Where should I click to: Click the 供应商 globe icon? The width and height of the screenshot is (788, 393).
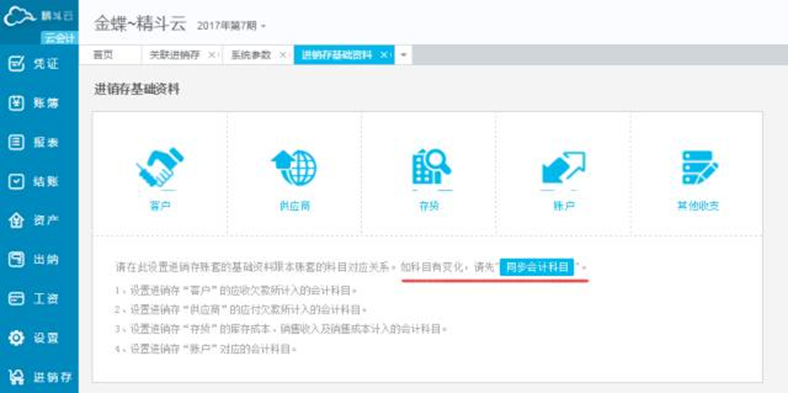[294, 168]
